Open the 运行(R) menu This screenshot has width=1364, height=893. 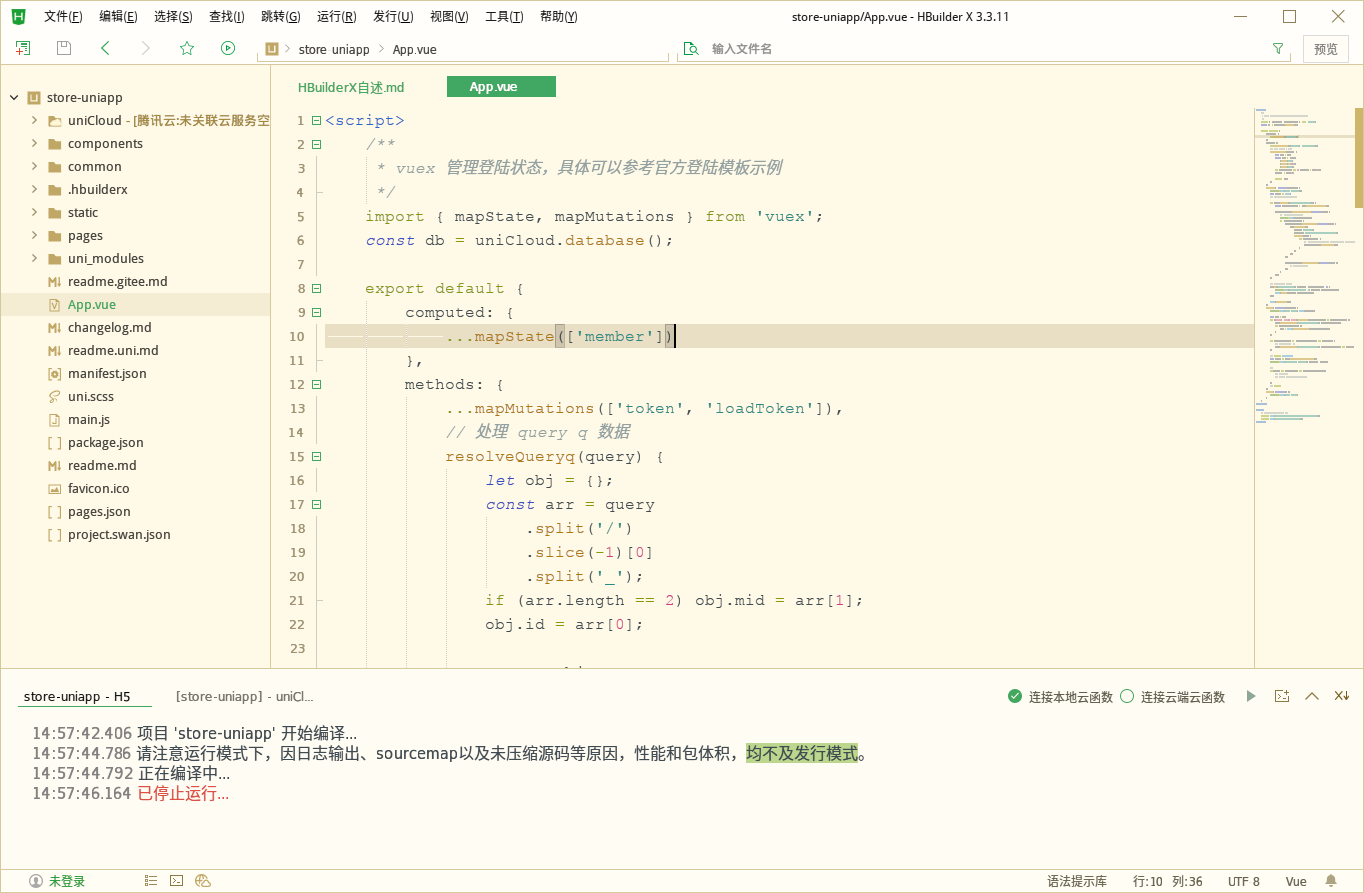[x=336, y=16]
